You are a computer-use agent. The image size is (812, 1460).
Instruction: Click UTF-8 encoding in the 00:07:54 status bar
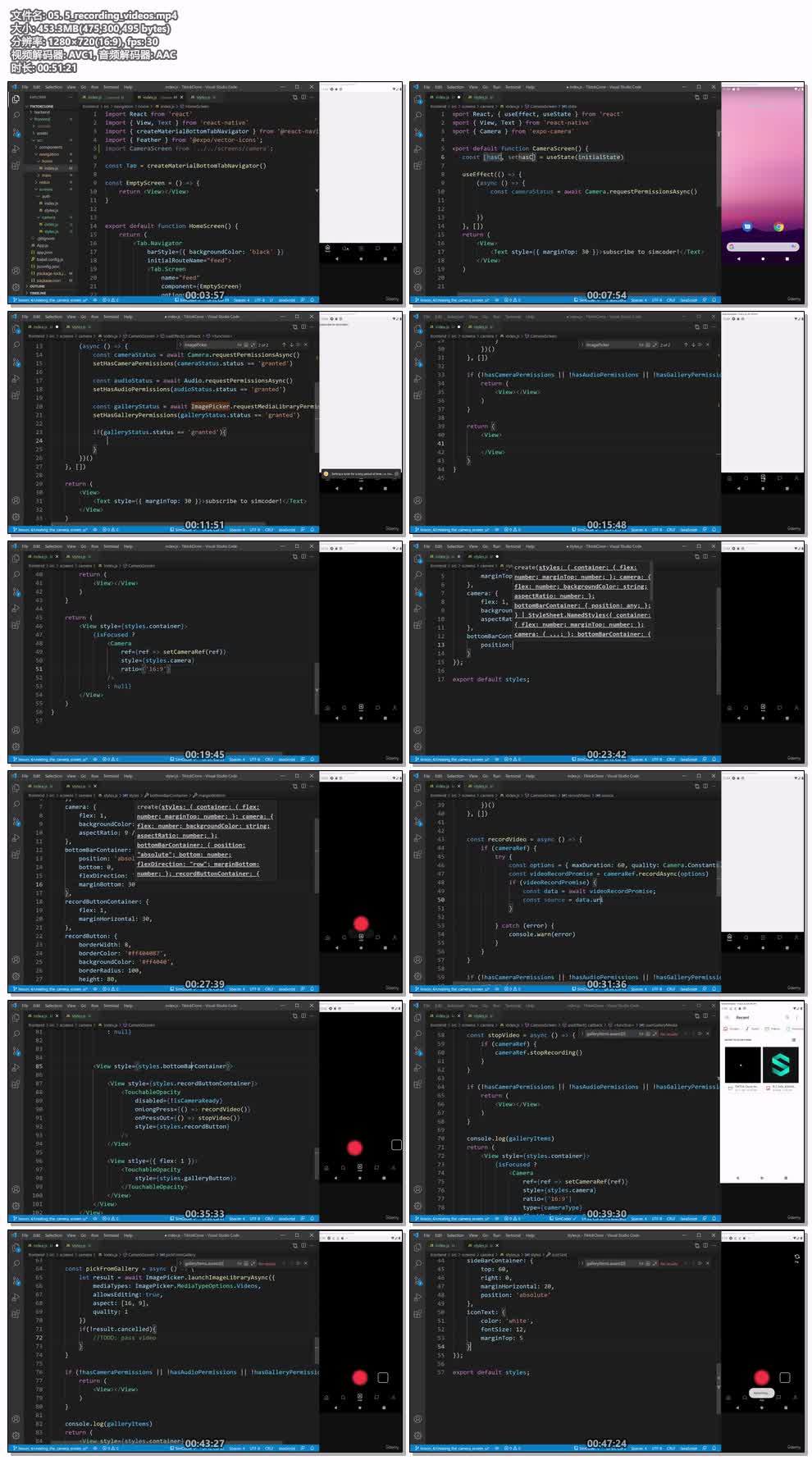656,300
